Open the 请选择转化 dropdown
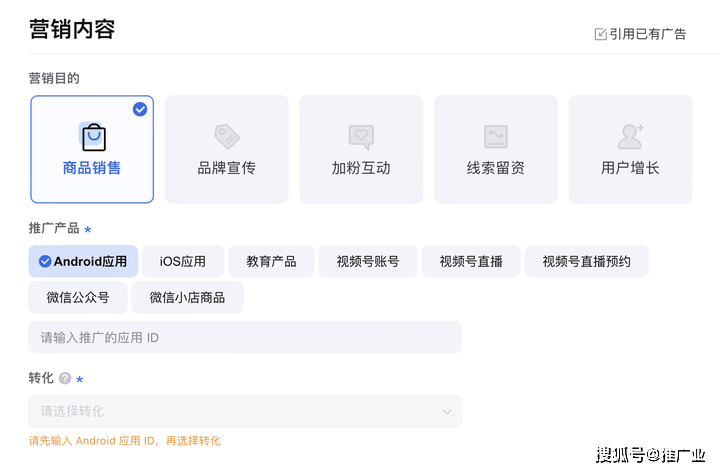 245,411
